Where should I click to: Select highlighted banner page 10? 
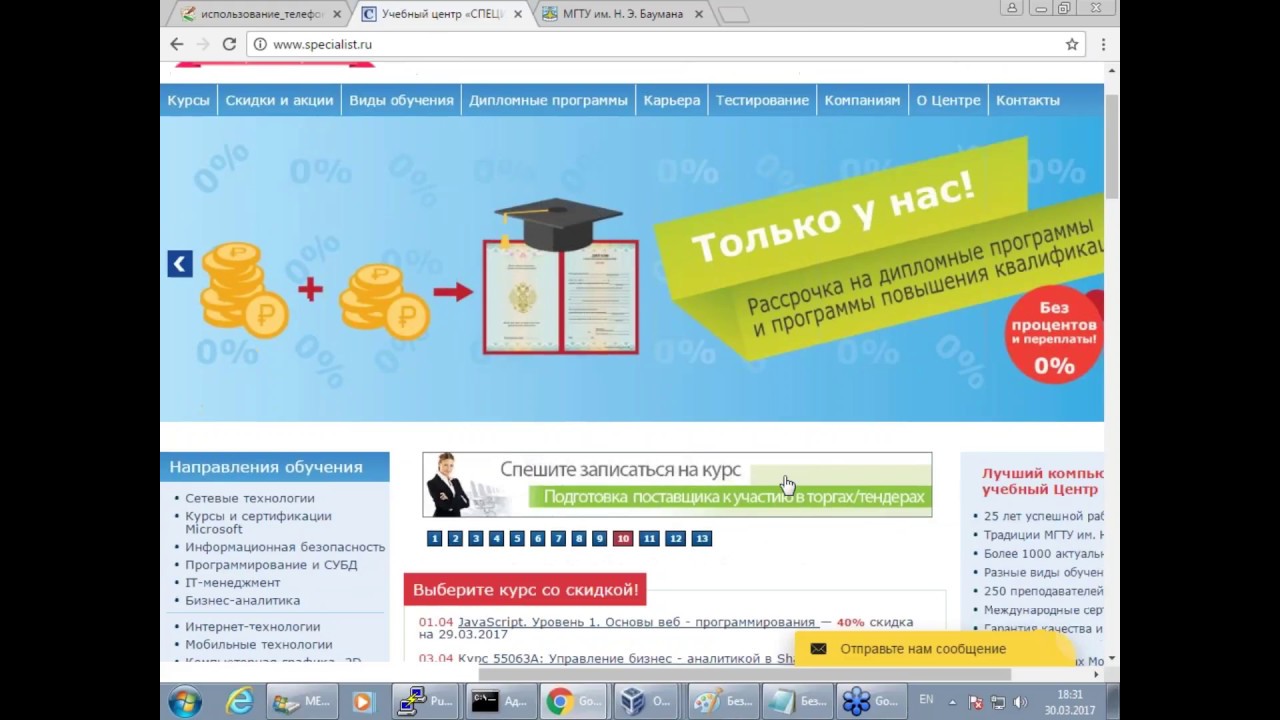[623, 538]
